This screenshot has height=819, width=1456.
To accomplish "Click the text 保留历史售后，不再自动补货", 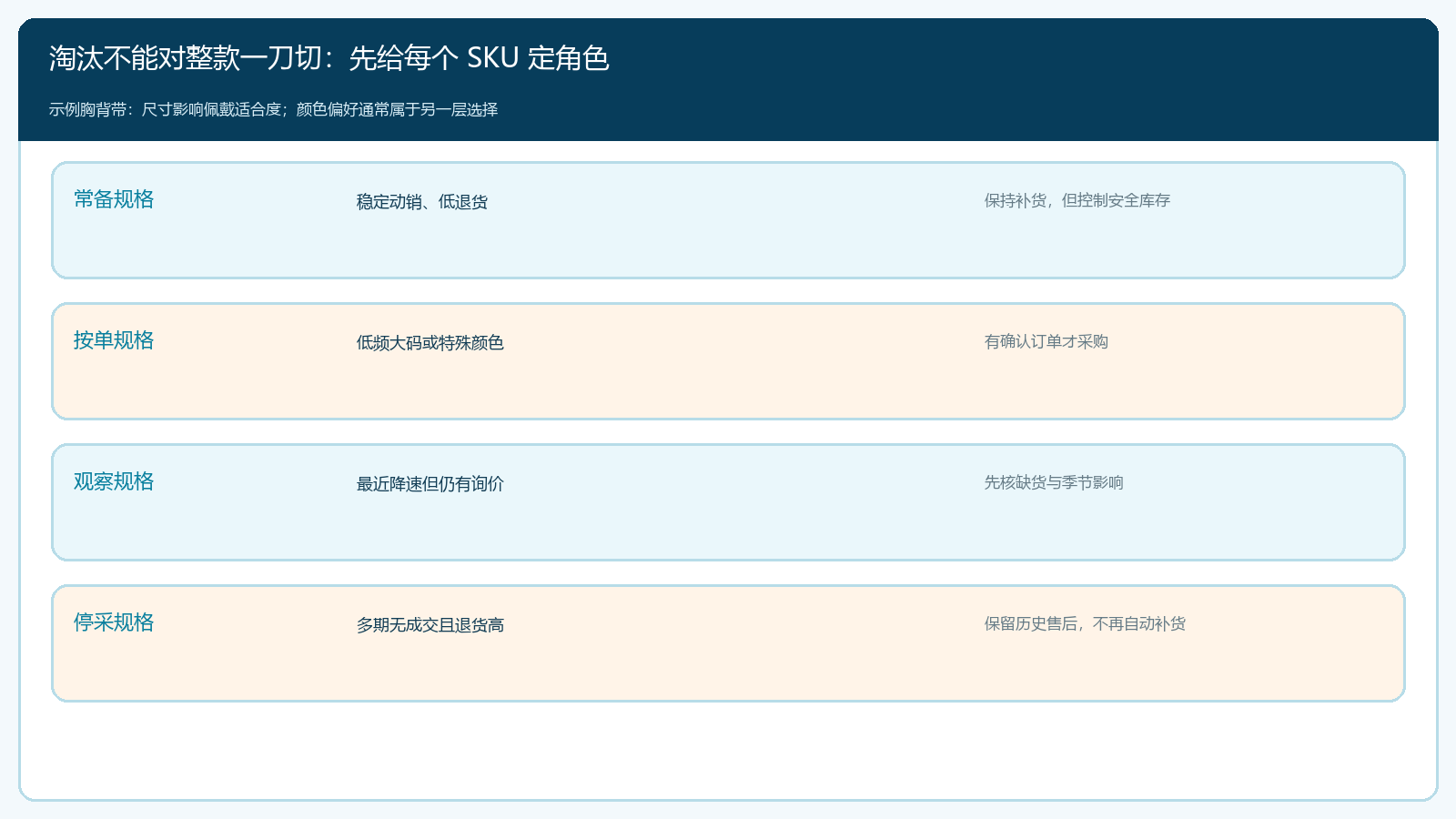I will [1085, 623].
